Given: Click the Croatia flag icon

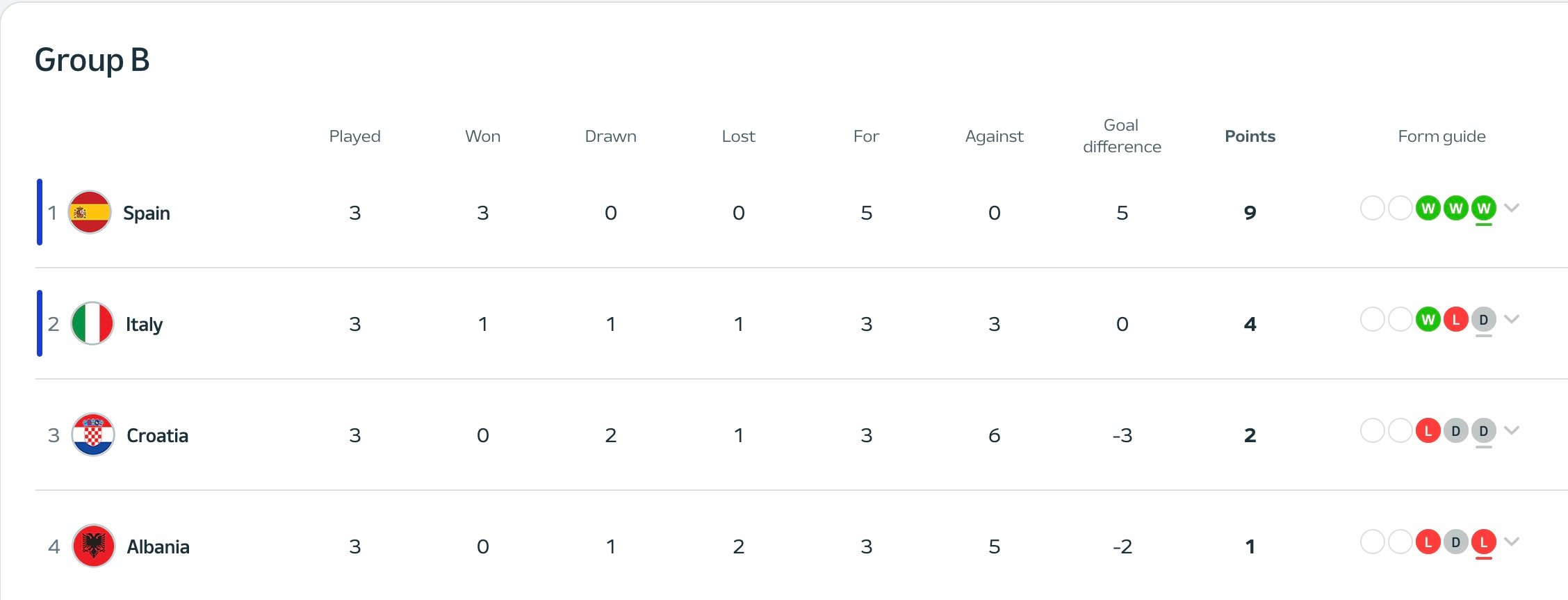Looking at the screenshot, I should click(93, 435).
